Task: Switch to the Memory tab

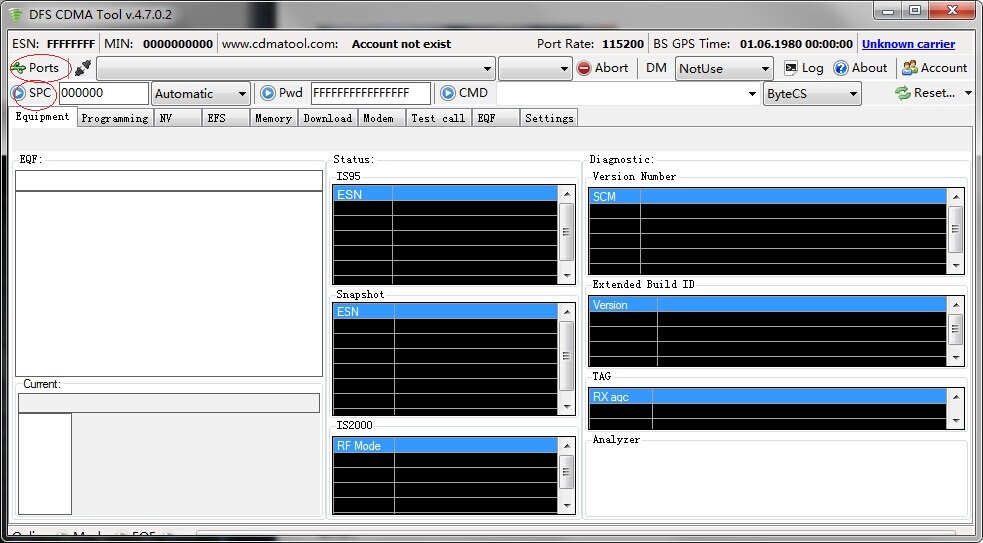Action: [x=273, y=118]
